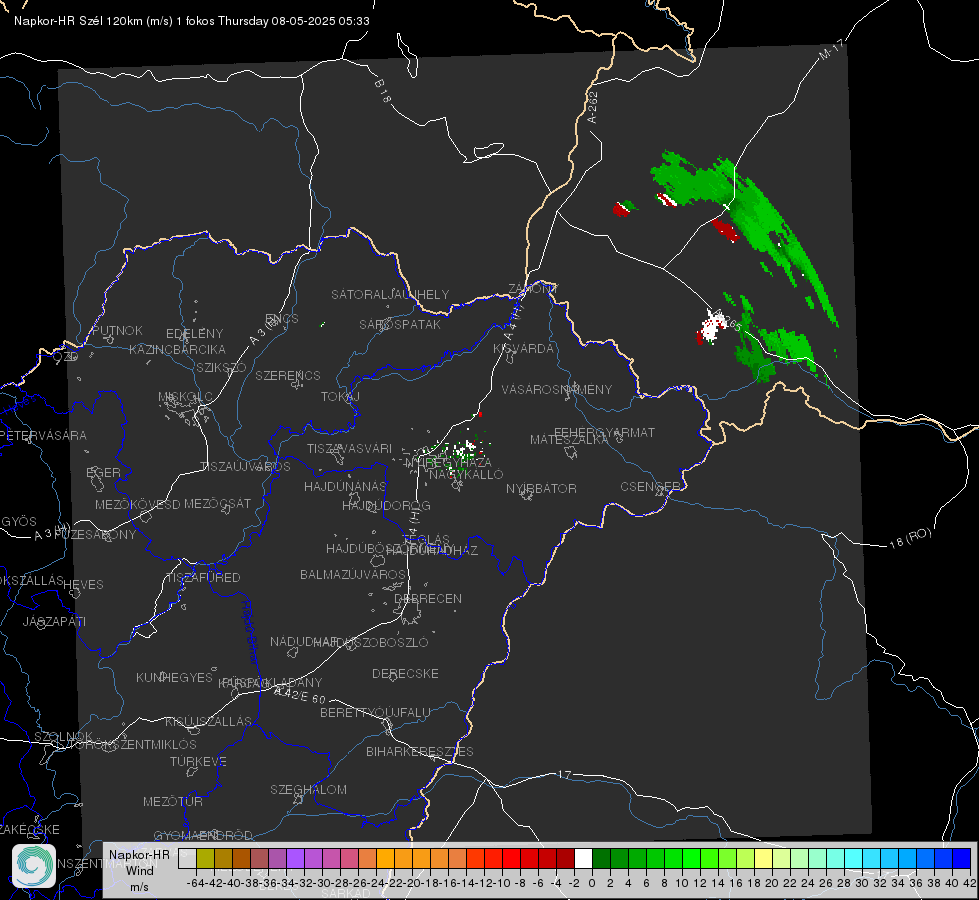Click the KISVÁRDA label
The image size is (979, 900).
[x=523, y=349]
